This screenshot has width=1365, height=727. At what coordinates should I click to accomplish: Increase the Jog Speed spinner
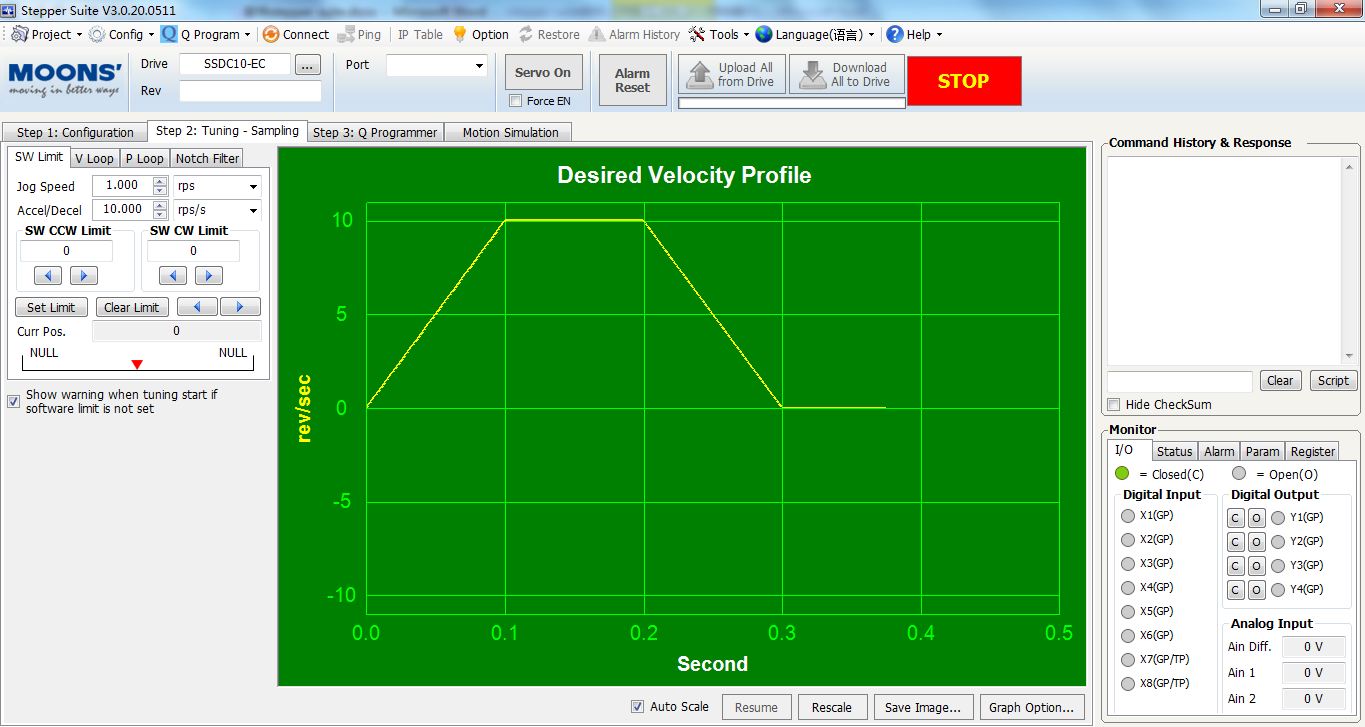point(160,181)
